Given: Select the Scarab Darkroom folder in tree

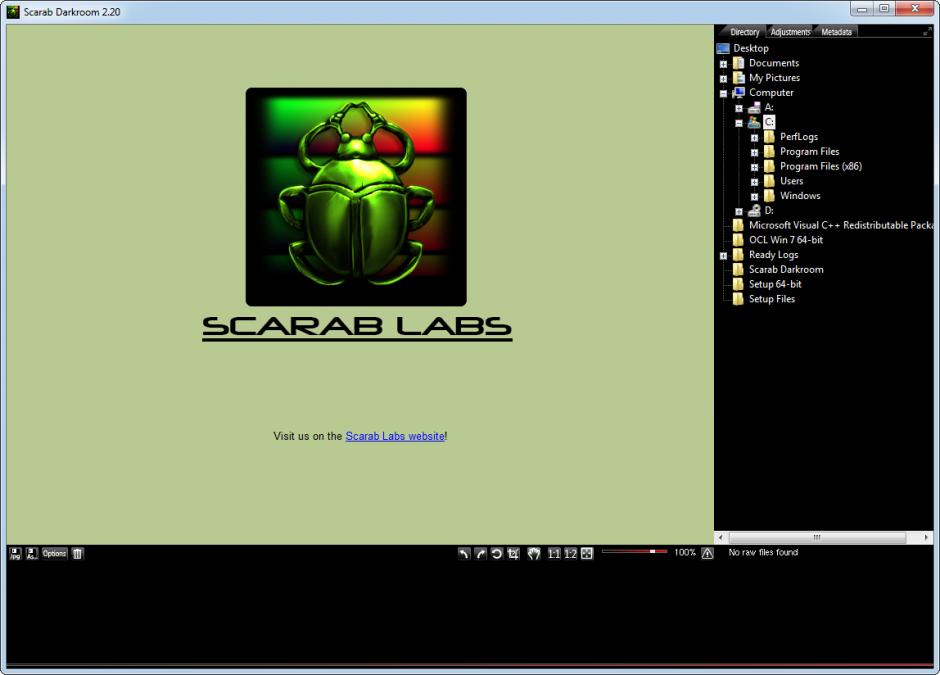Looking at the screenshot, I should [x=786, y=269].
